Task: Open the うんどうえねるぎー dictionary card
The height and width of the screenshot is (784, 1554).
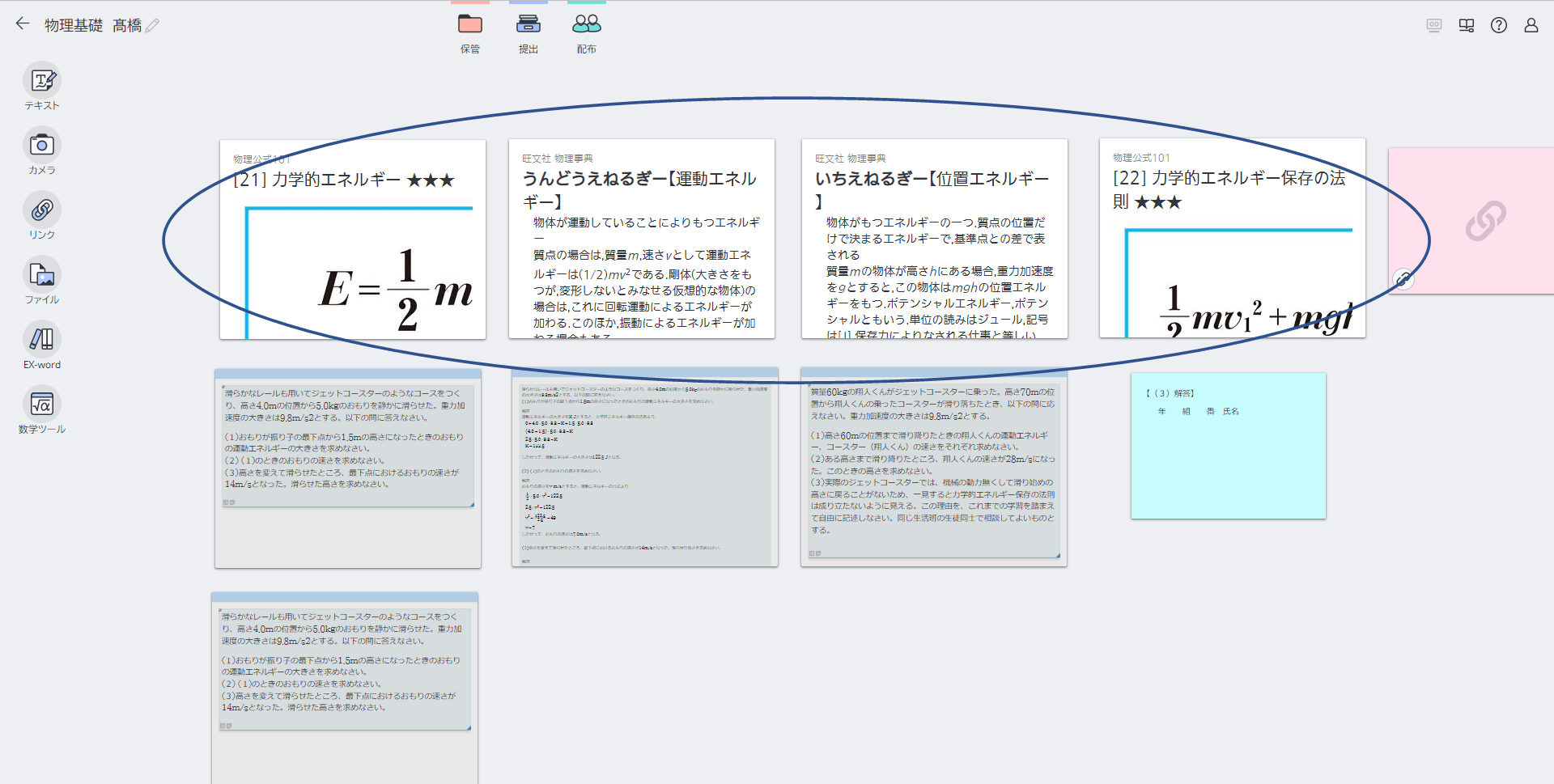Action: (641, 239)
